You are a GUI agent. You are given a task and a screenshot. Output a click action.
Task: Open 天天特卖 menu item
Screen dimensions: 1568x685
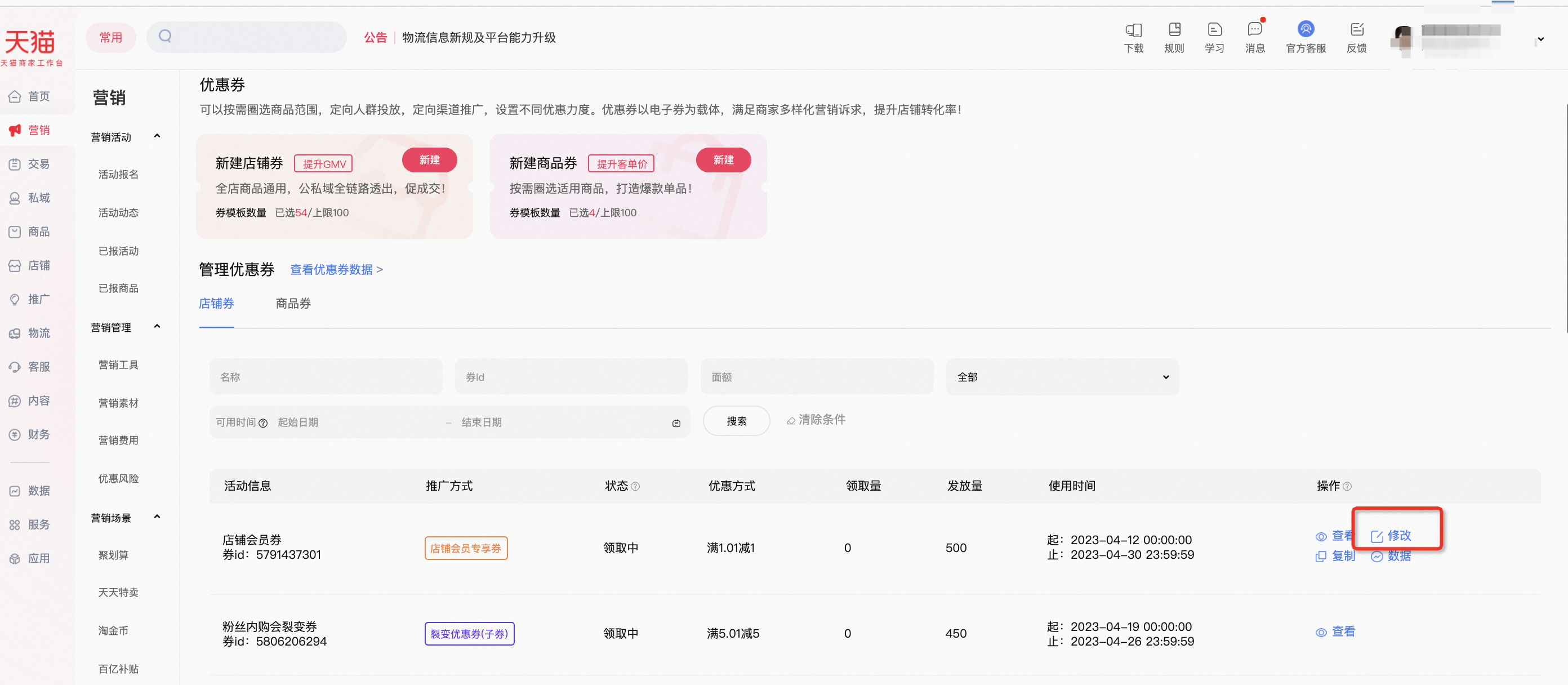[118, 593]
